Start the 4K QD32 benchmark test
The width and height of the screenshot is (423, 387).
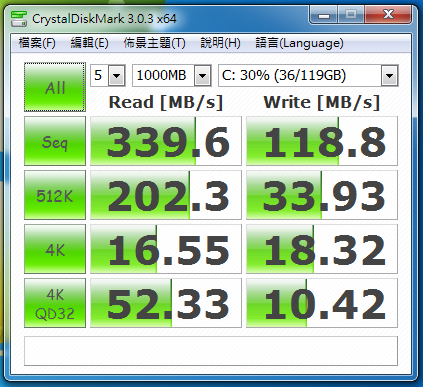55,303
